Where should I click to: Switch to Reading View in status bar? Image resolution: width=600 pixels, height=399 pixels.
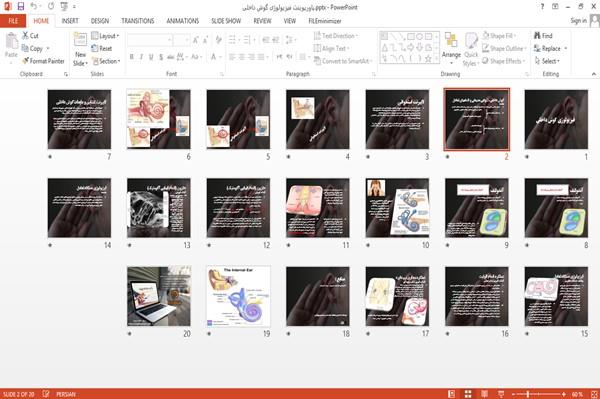click(484, 394)
